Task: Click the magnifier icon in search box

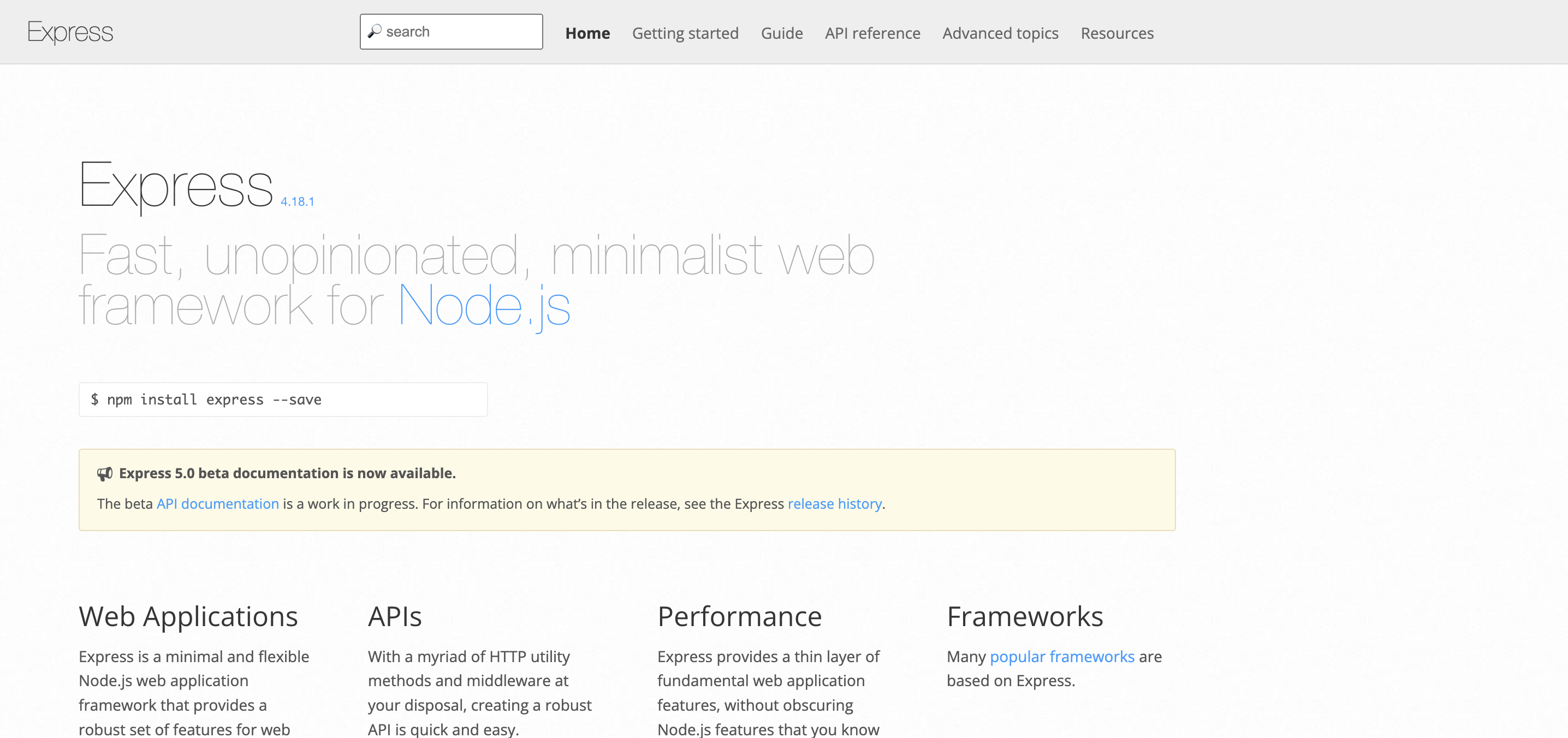Action: pyautogui.click(x=375, y=31)
